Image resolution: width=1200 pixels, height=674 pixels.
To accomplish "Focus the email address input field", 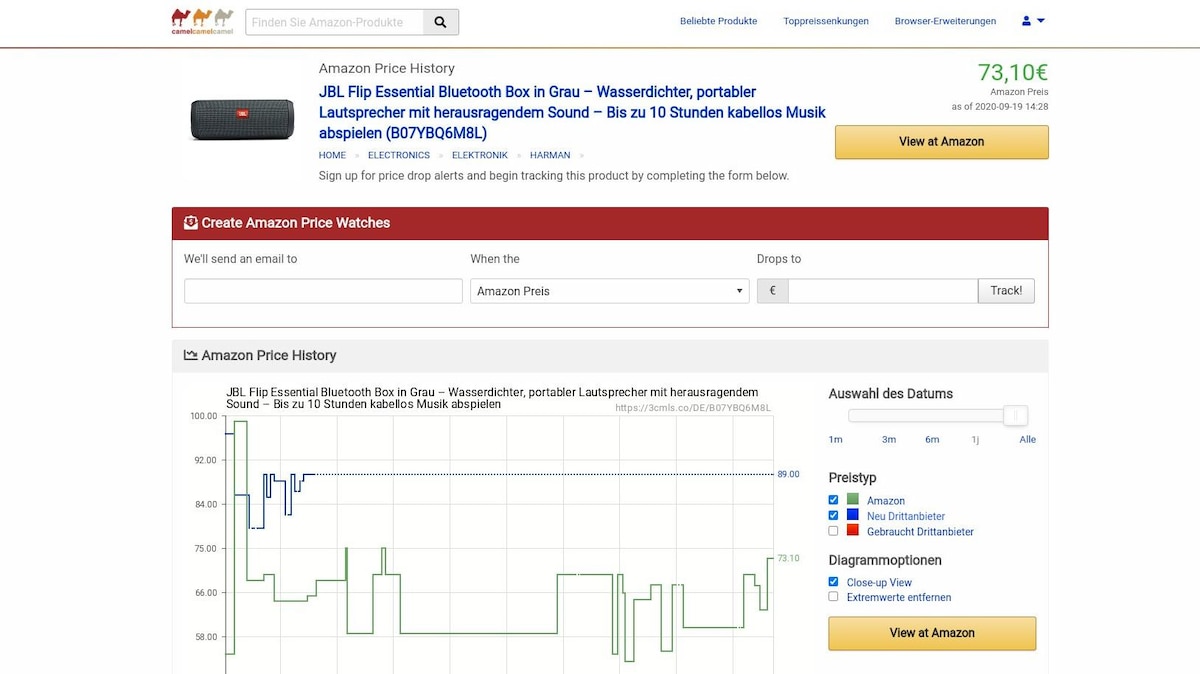I will coord(323,291).
